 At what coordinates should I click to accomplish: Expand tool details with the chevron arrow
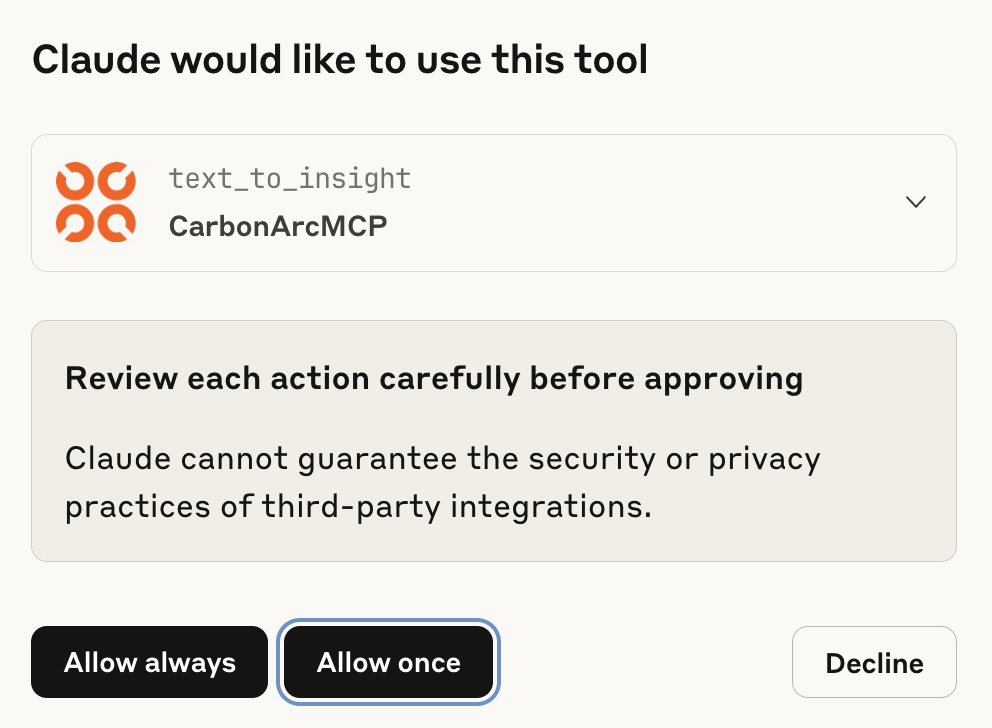click(915, 202)
